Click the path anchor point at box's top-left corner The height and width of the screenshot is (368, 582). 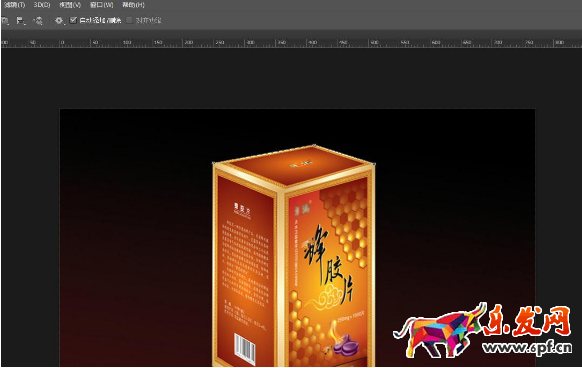click(214, 163)
